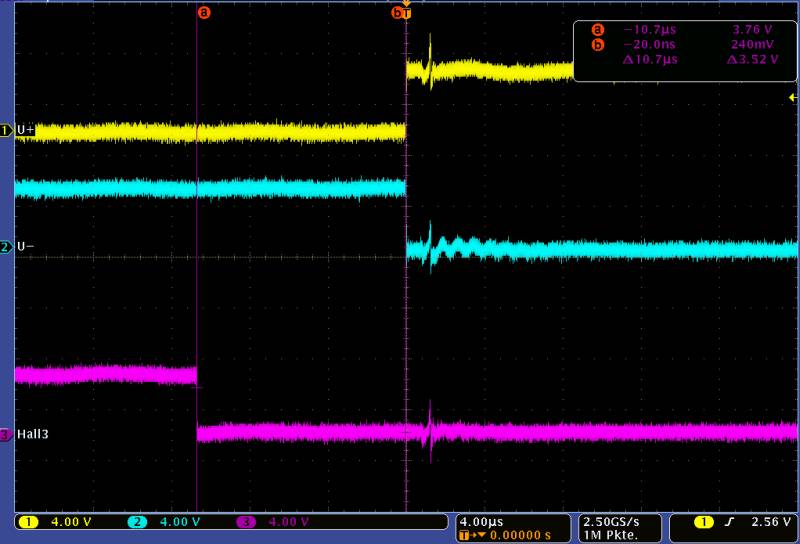Click the U+ channel label
The width and height of the screenshot is (800, 544).
pyautogui.click(x=26, y=130)
